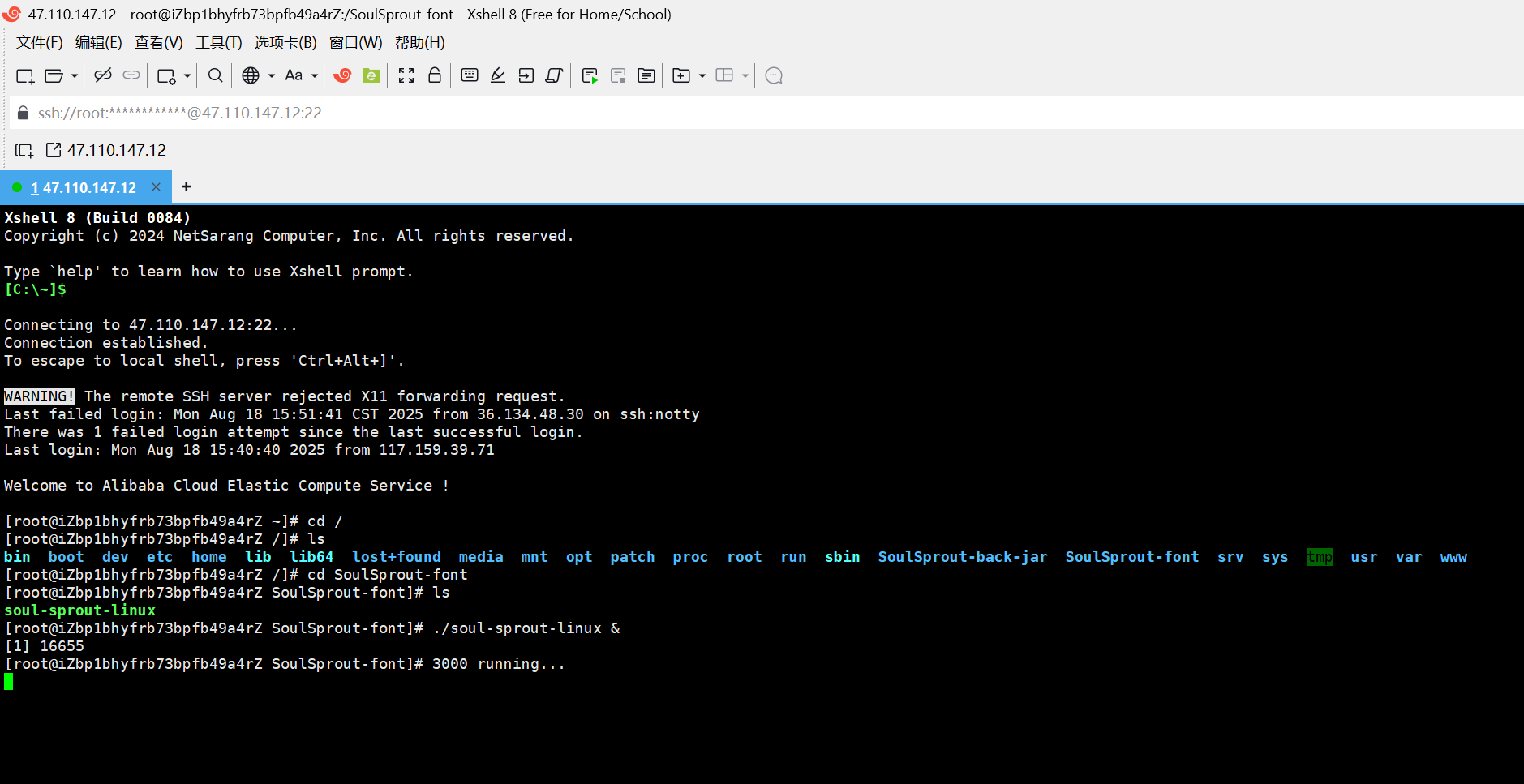Open the 文件(F) menu

click(x=38, y=42)
